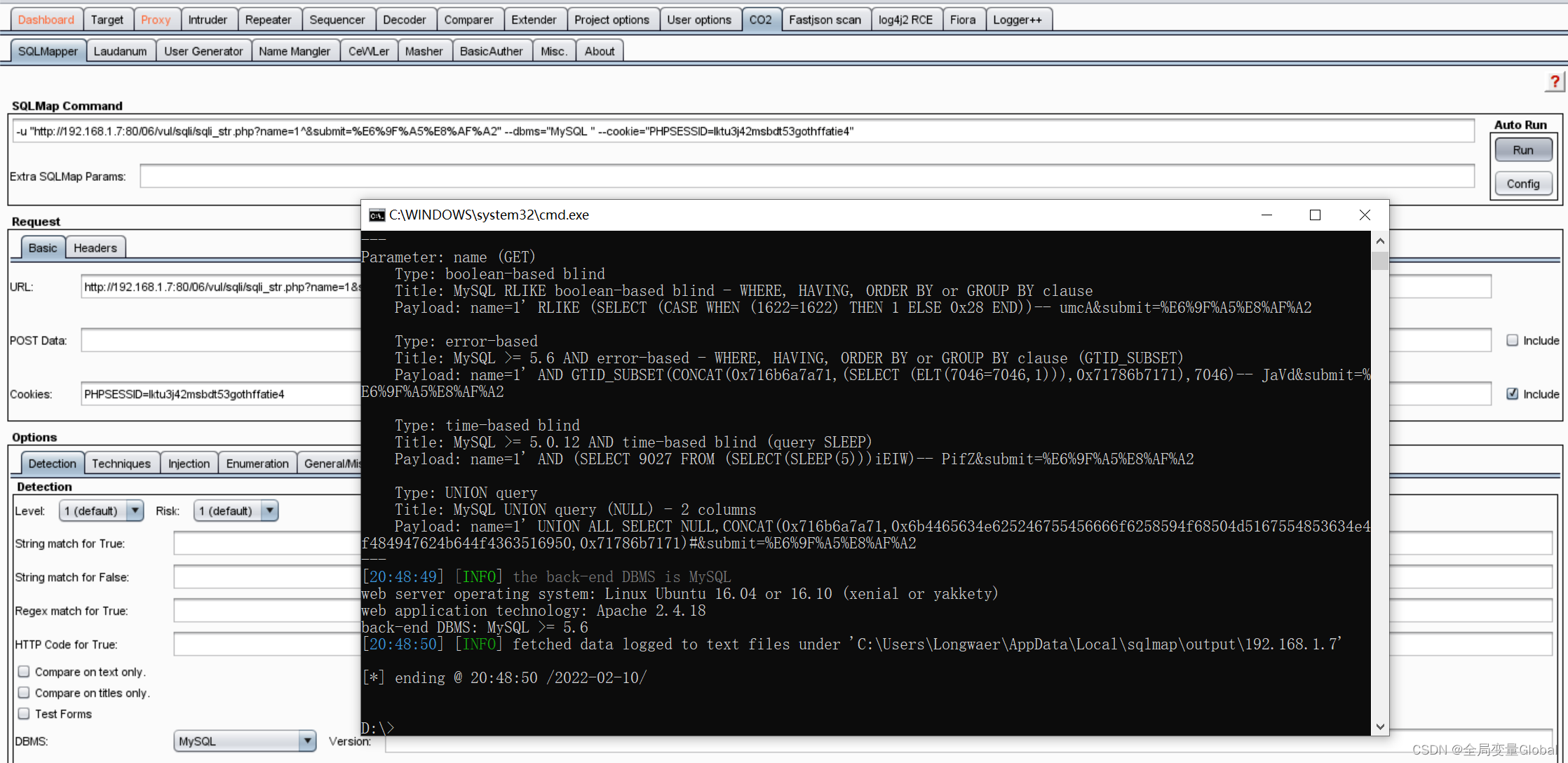Toggle the POST Data Include checkbox

(x=1513, y=340)
